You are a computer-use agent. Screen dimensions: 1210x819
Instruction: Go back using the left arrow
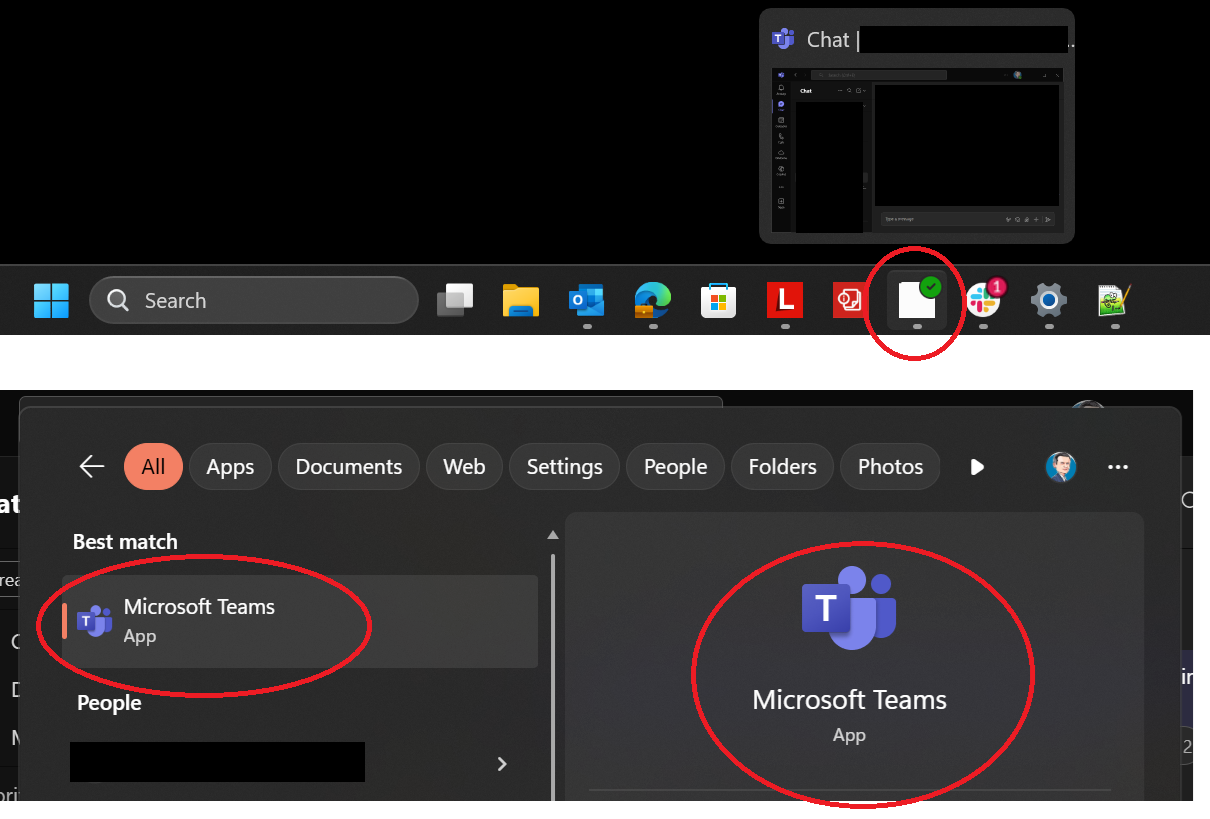[91, 466]
